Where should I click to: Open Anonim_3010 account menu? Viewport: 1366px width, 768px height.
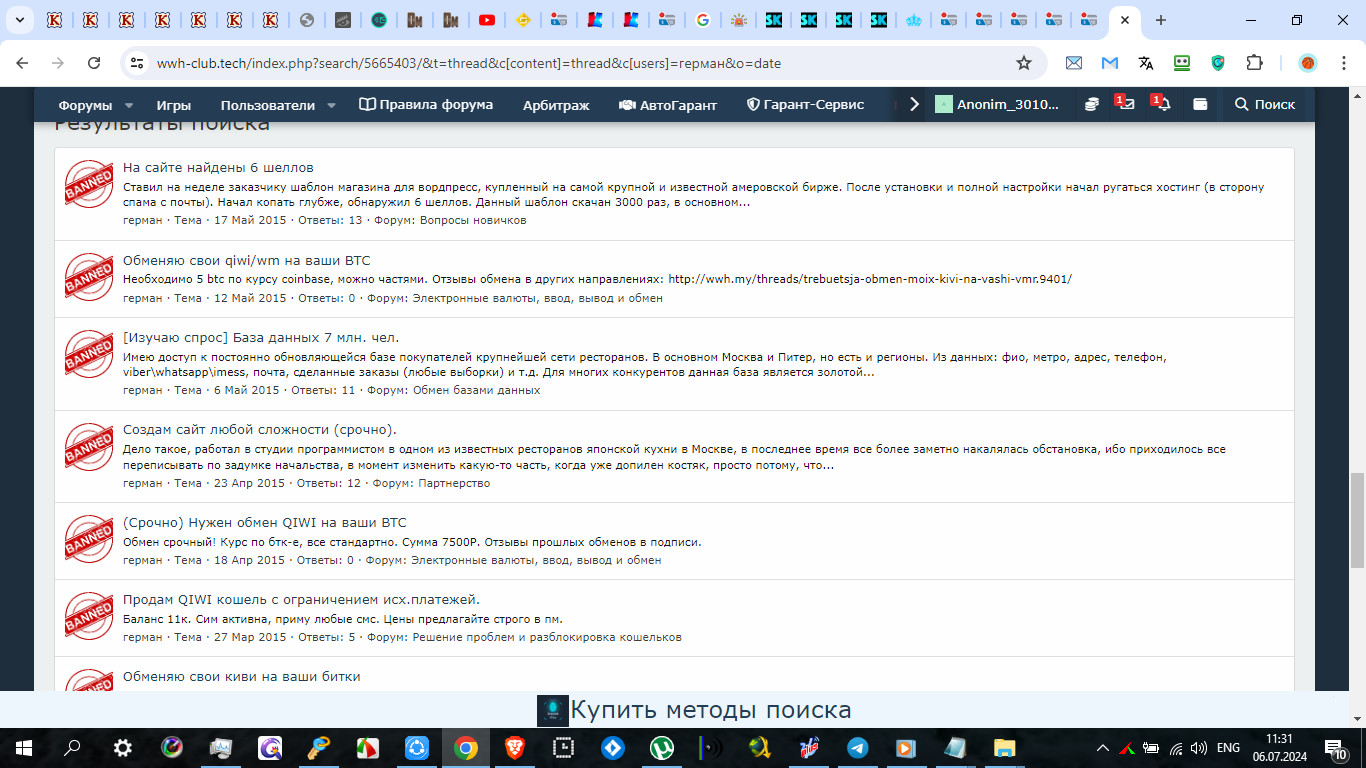tap(996, 104)
